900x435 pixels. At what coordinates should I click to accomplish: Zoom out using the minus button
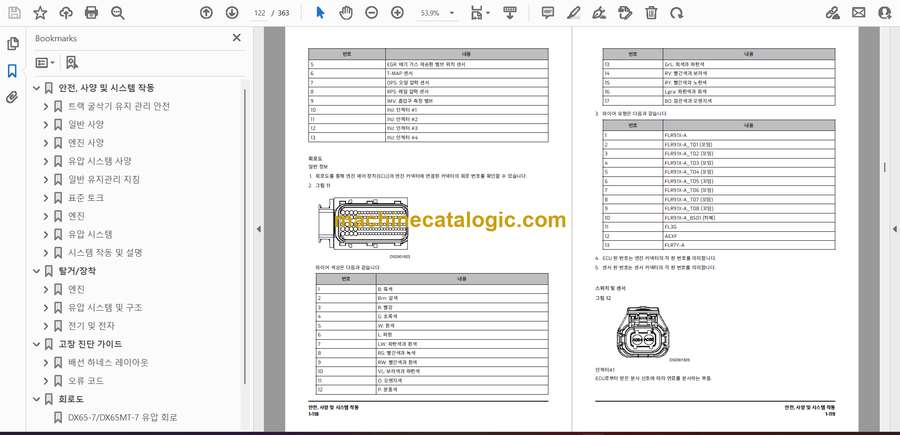pyautogui.click(x=371, y=13)
